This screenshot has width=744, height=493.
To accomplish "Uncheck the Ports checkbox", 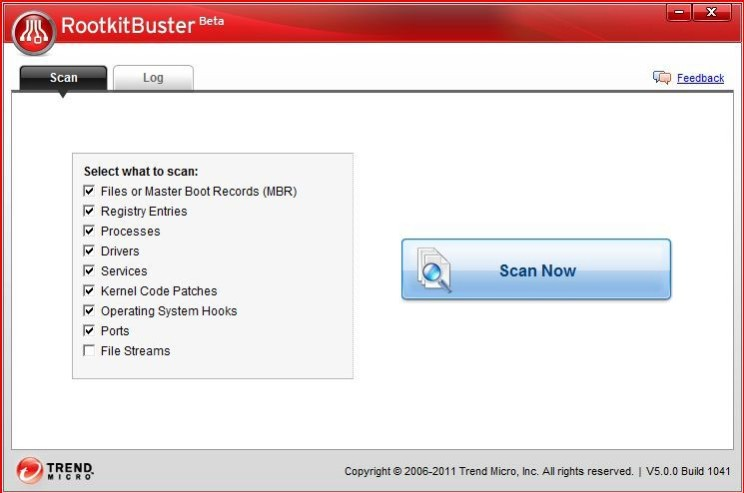I will (x=89, y=331).
